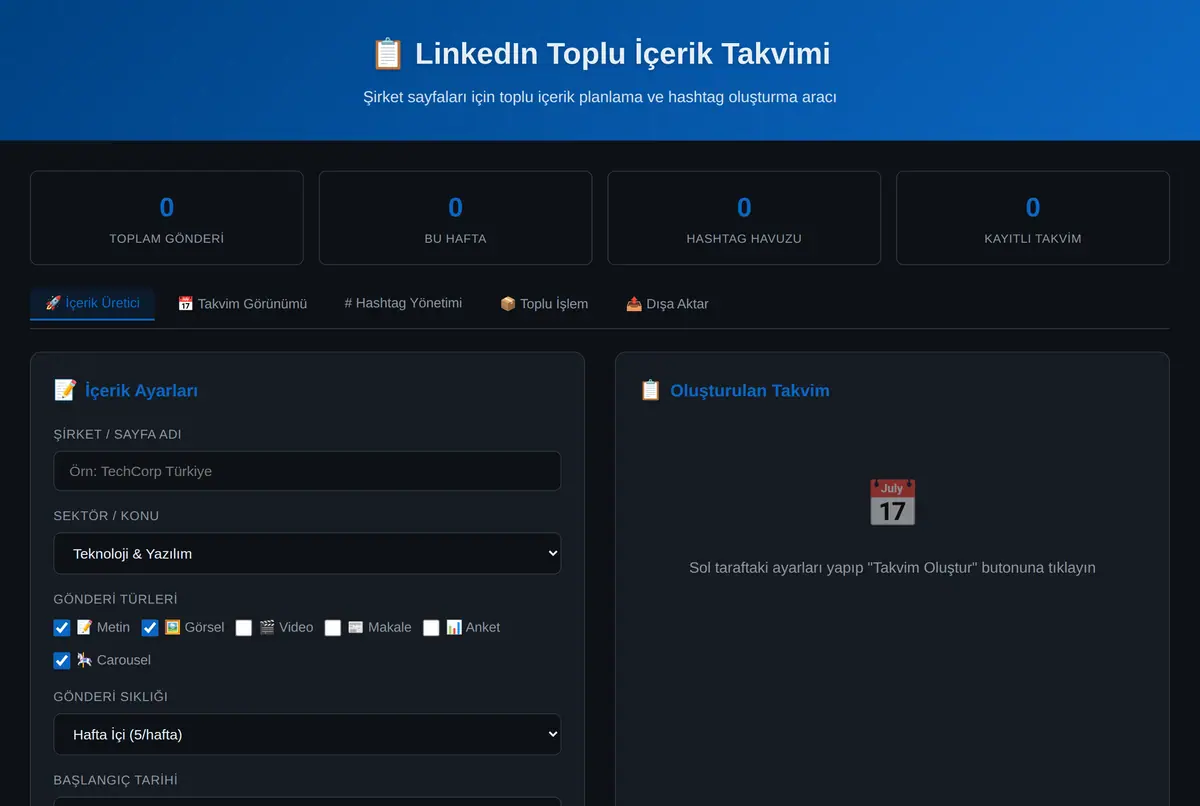The height and width of the screenshot is (806, 1200).
Task: Enable the Makale post type checkbox
Action: click(x=333, y=628)
